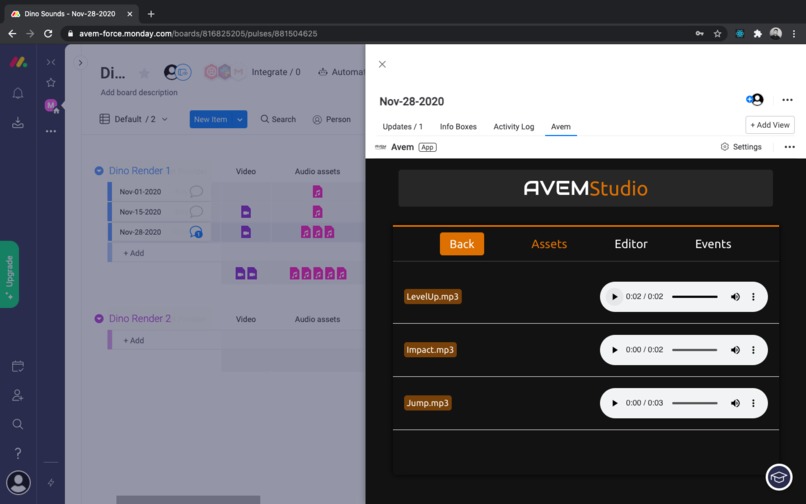Open the Default / 2 view dropdown

tap(134, 119)
